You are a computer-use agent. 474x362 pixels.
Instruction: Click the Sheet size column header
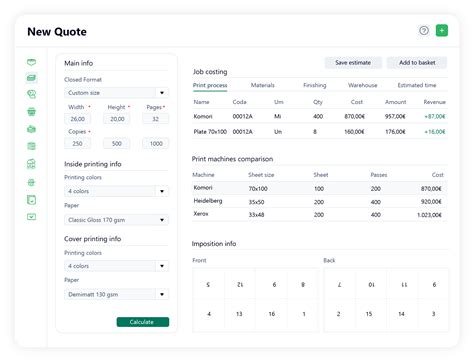261,175
